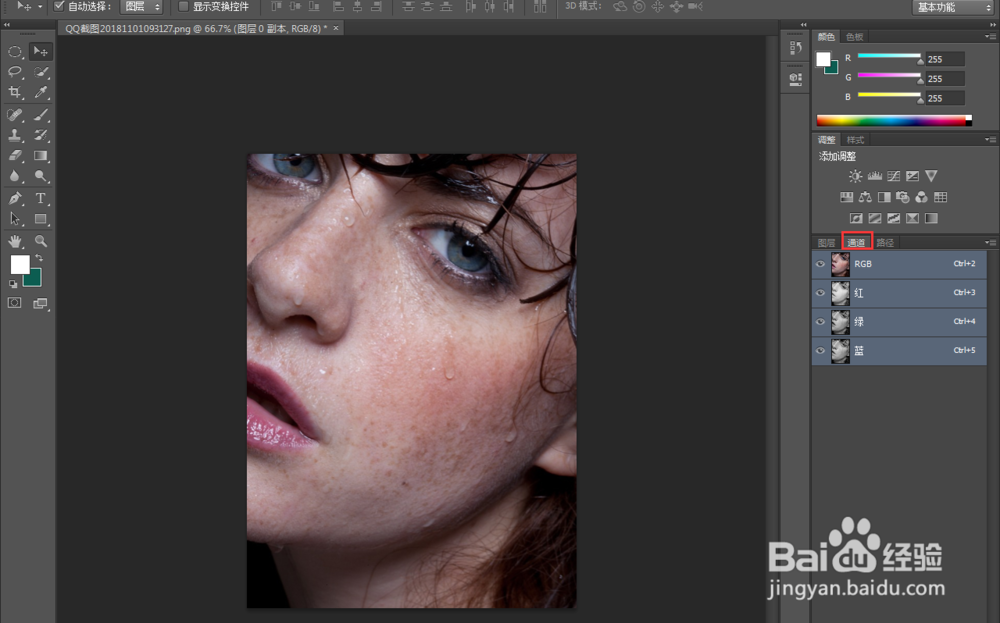This screenshot has height=623, width=1000.
Task: Switch to the 样式 tab
Action: coord(855,140)
